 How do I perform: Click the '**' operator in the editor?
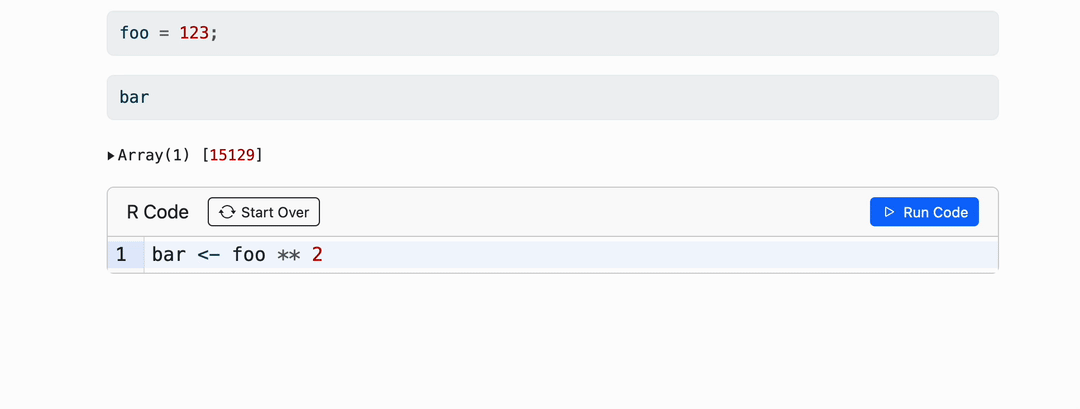(x=289, y=255)
